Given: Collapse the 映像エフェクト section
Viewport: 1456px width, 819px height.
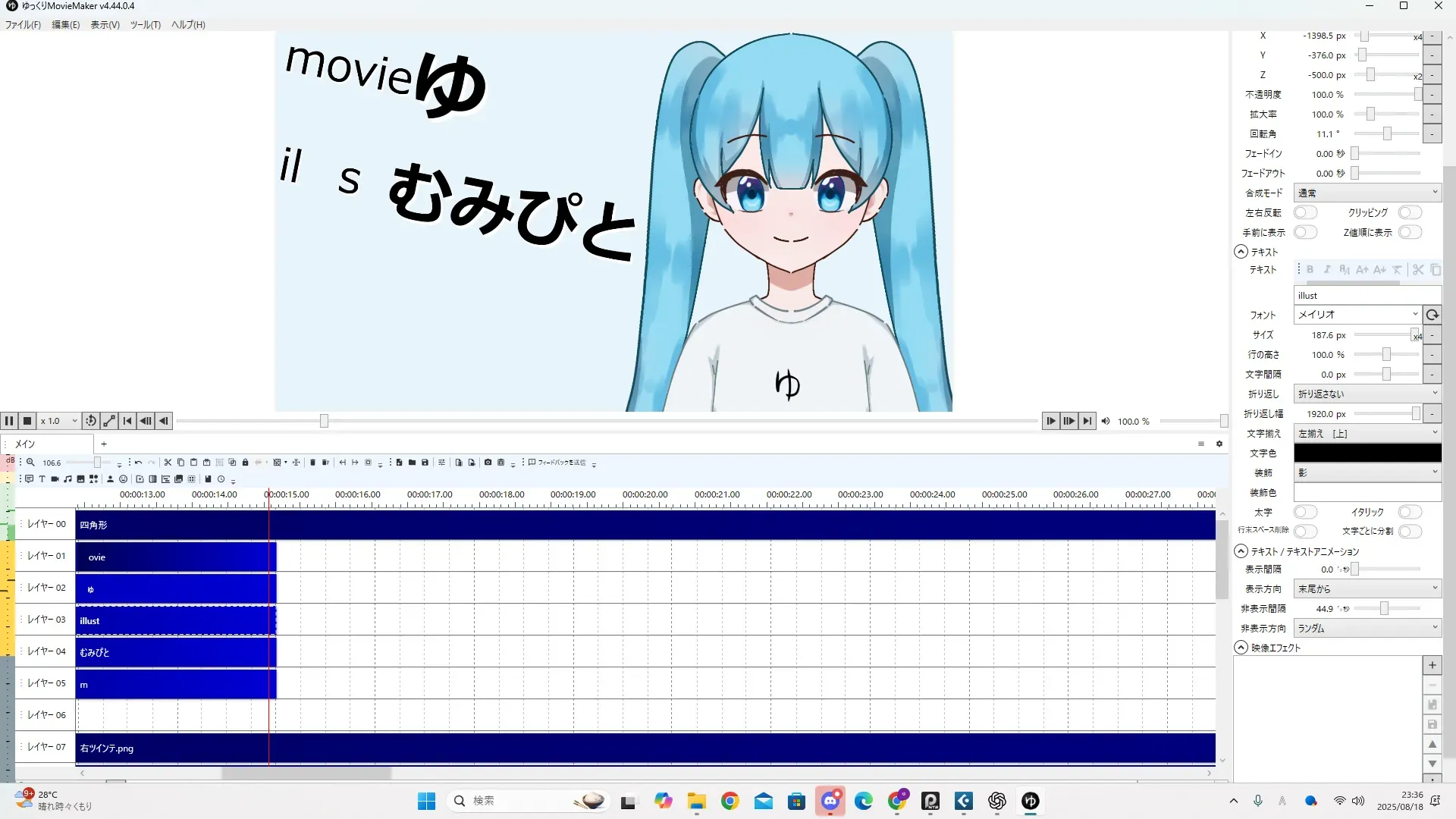Looking at the screenshot, I should 1241,648.
